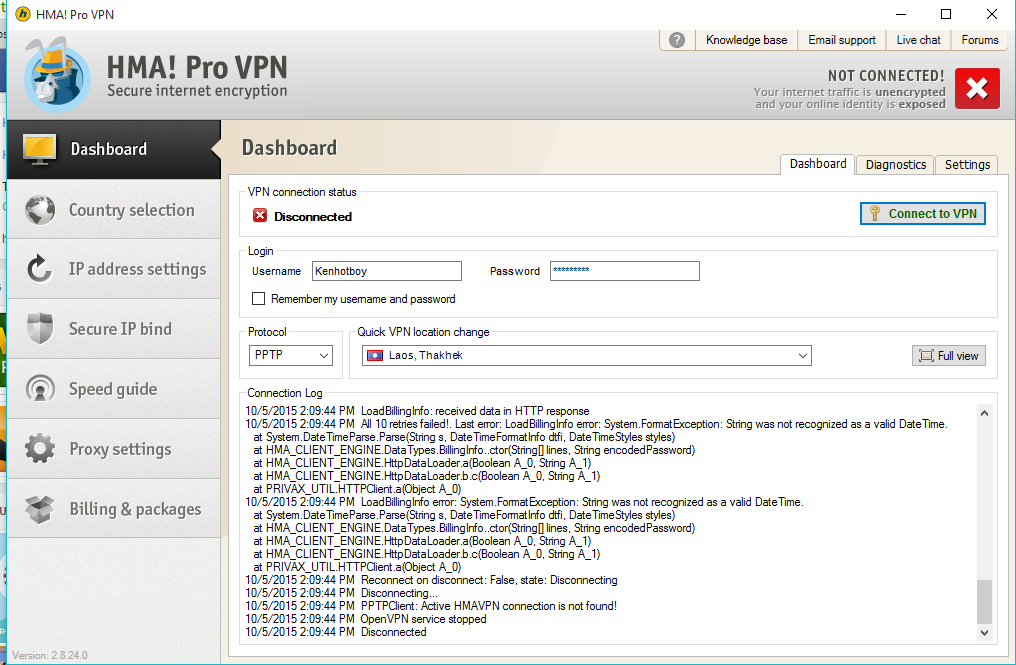Switch to the Diagnostics tab
This screenshot has height=665, width=1016.
pyautogui.click(x=895, y=165)
